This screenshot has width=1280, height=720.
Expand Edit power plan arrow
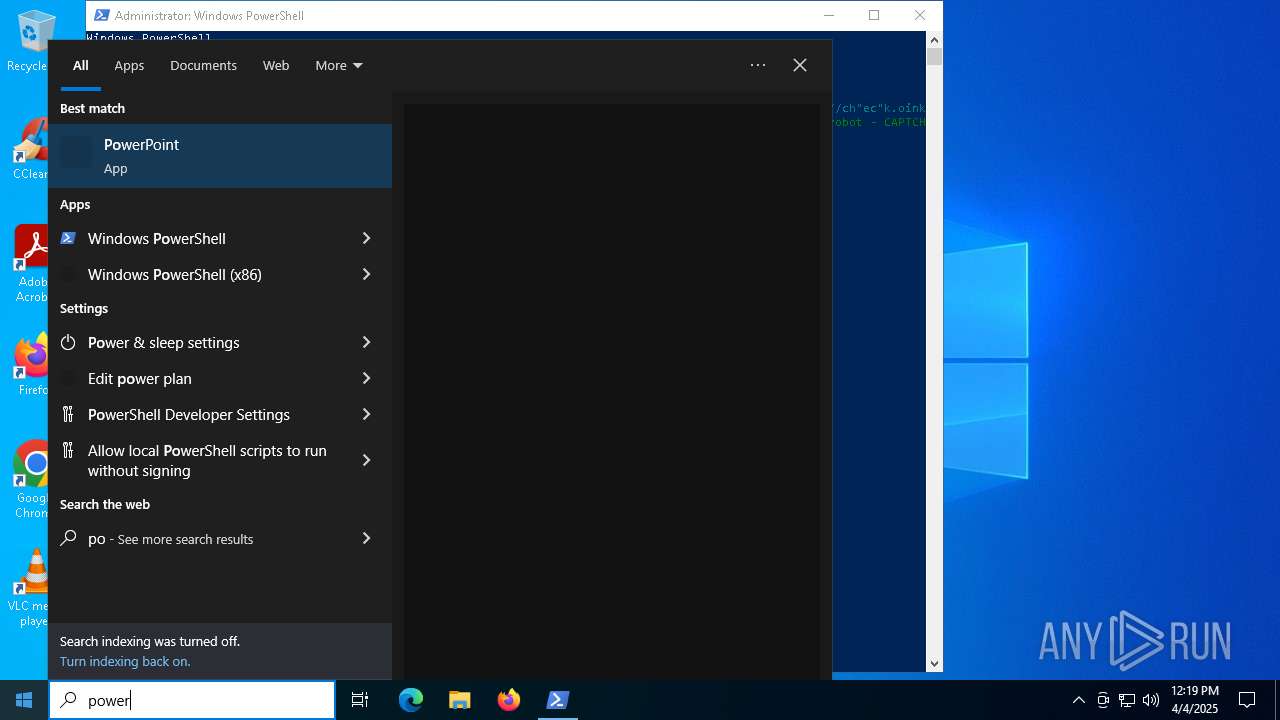tap(366, 378)
